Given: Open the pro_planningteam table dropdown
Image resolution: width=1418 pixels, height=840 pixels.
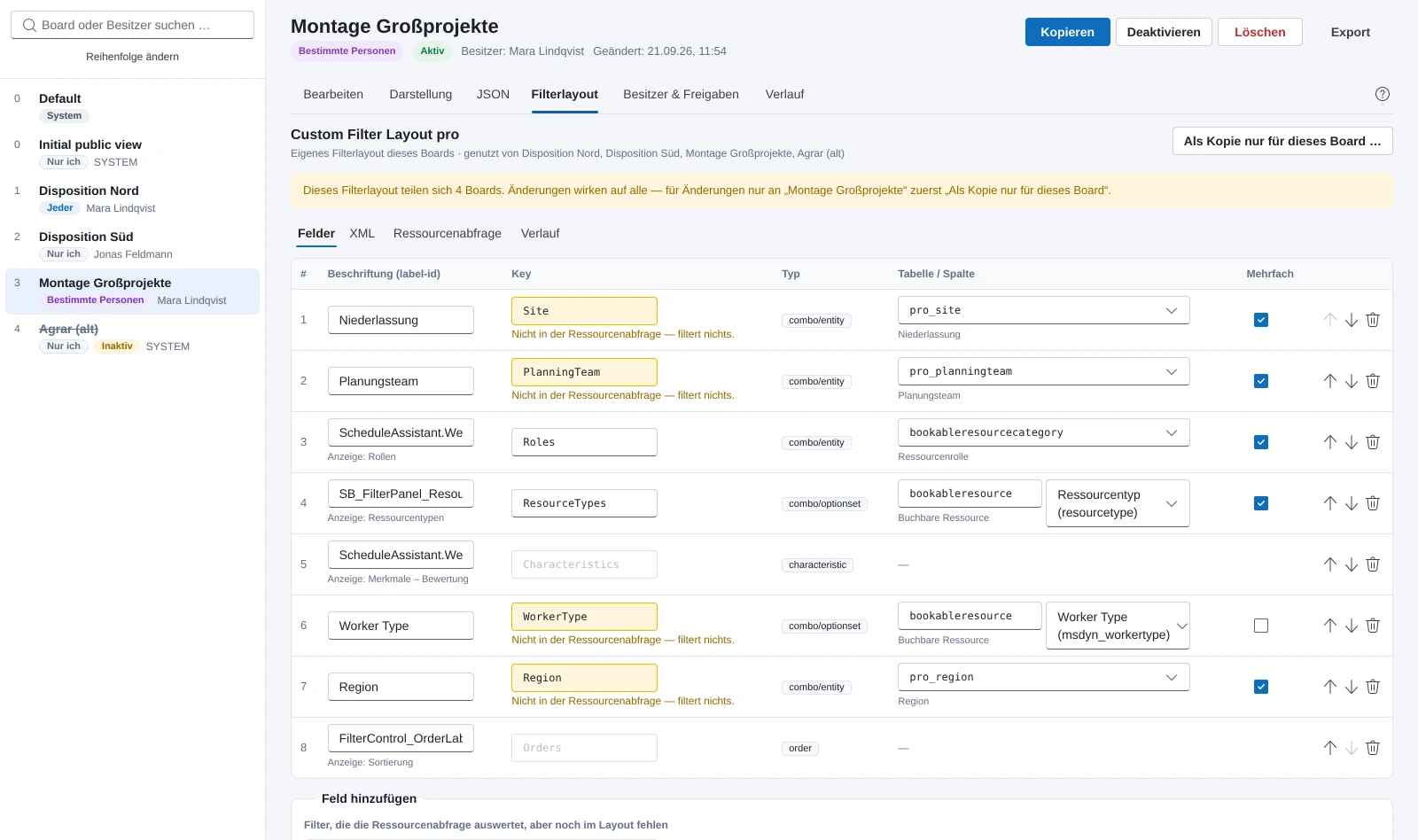Looking at the screenshot, I should [1043, 371].
